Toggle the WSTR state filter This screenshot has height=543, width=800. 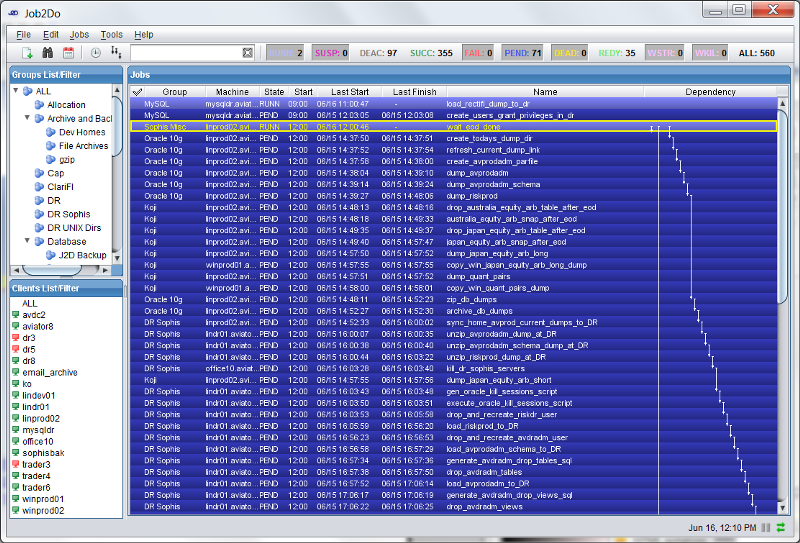coord(664,53)
